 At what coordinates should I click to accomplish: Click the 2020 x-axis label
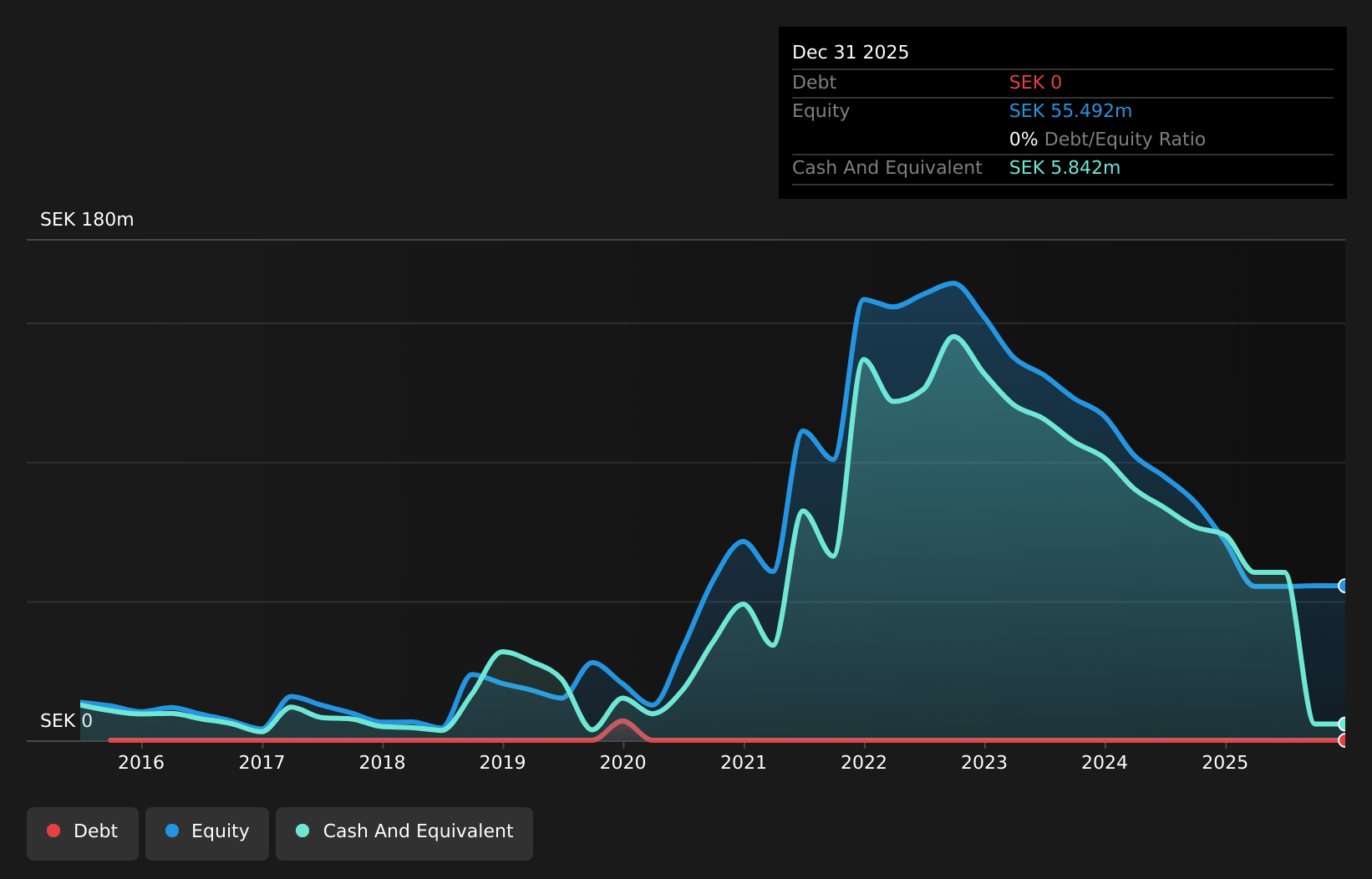click(622, 762)
